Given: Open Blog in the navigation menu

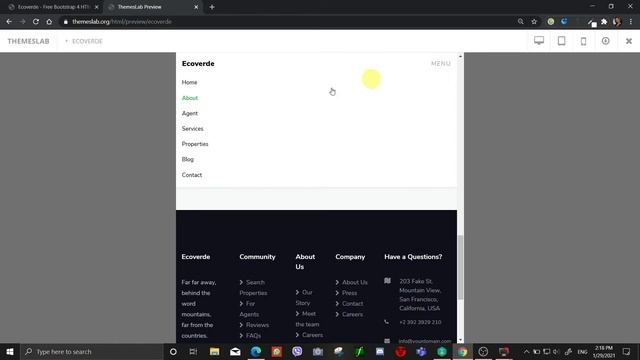Looking at the screenshot, I should tap(188, 160).
